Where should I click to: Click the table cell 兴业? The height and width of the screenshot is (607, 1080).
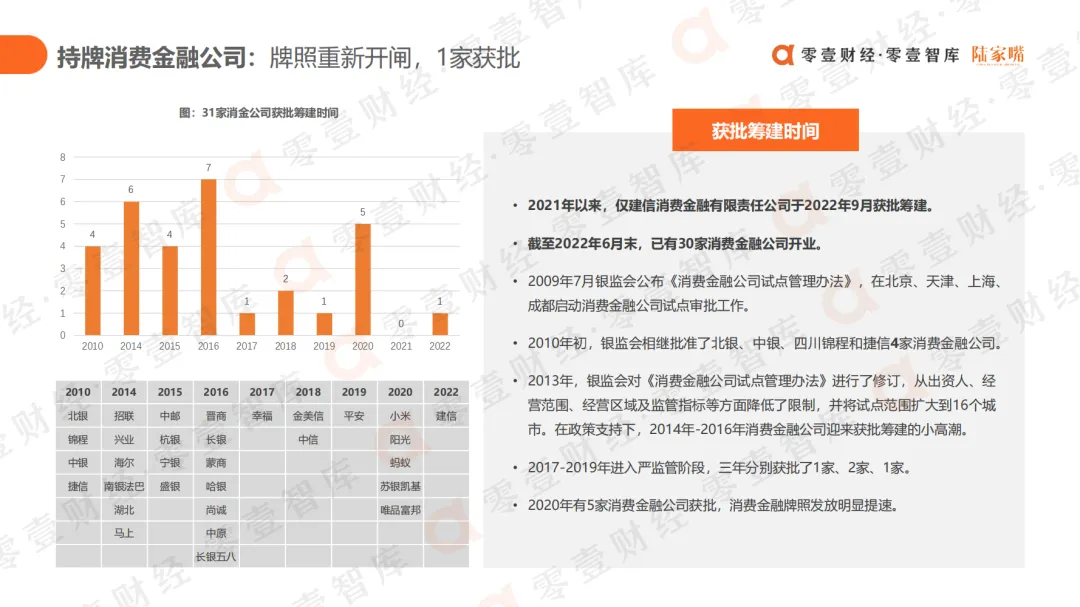[124, 440]
